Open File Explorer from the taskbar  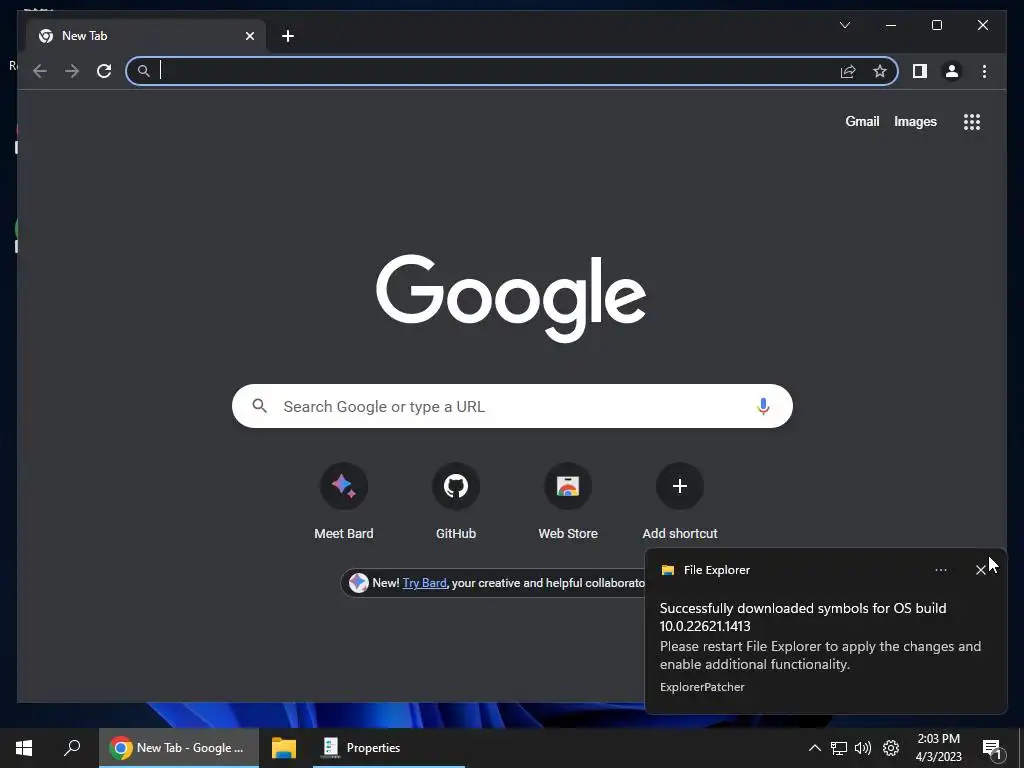point(284,748)
